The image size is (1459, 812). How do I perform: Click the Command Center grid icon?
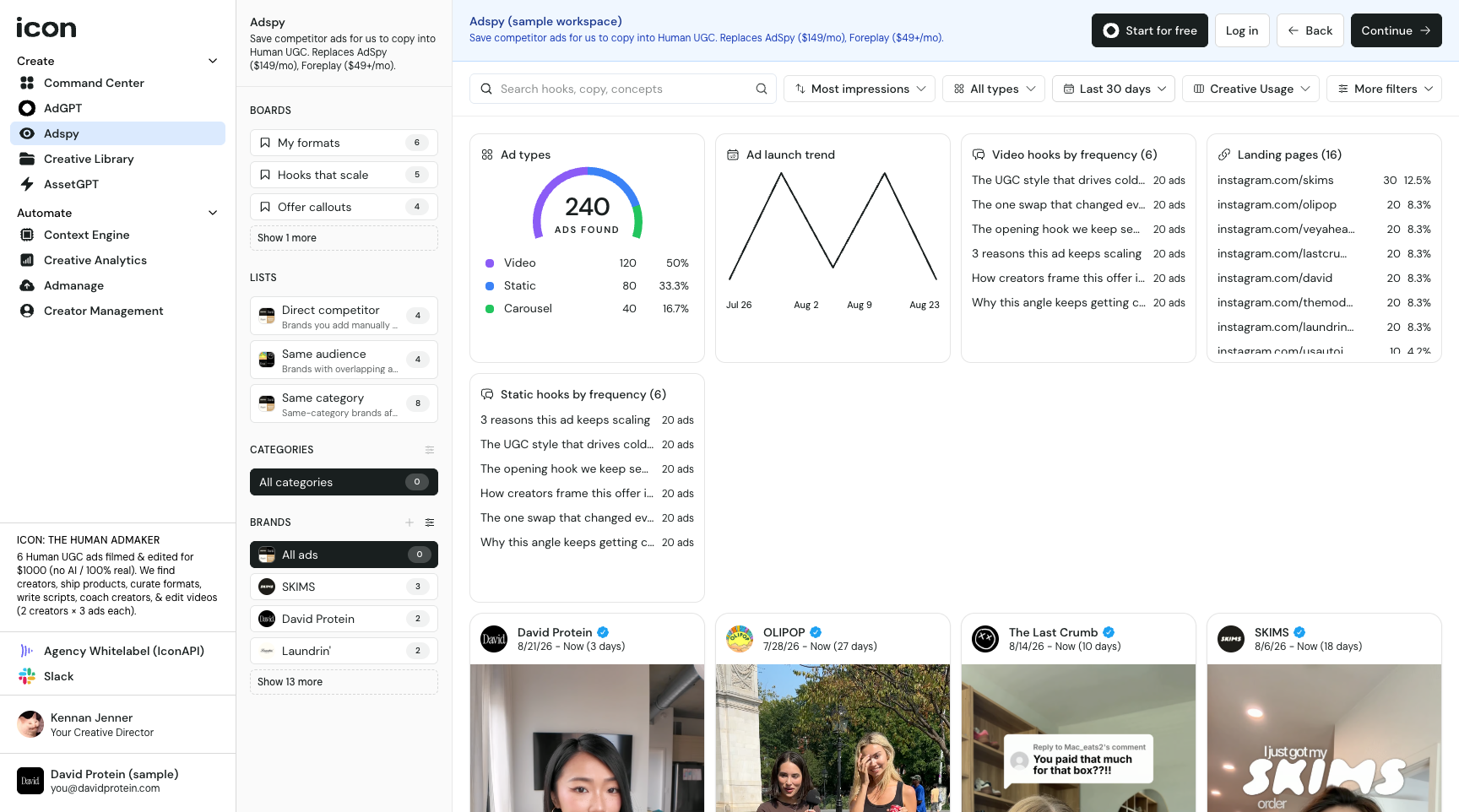coord(27,83)
